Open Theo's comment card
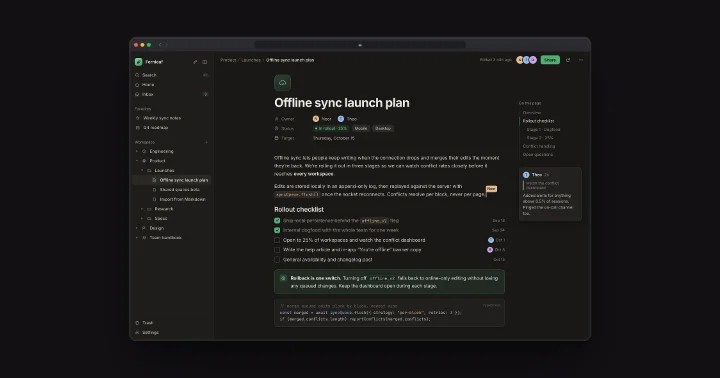 [550, 194]
